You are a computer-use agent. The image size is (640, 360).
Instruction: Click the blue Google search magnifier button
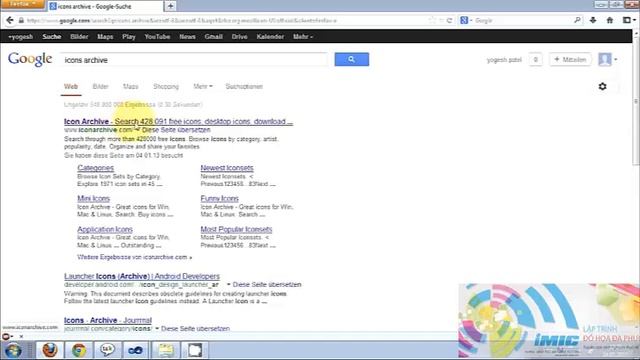(x=351, y=59)
